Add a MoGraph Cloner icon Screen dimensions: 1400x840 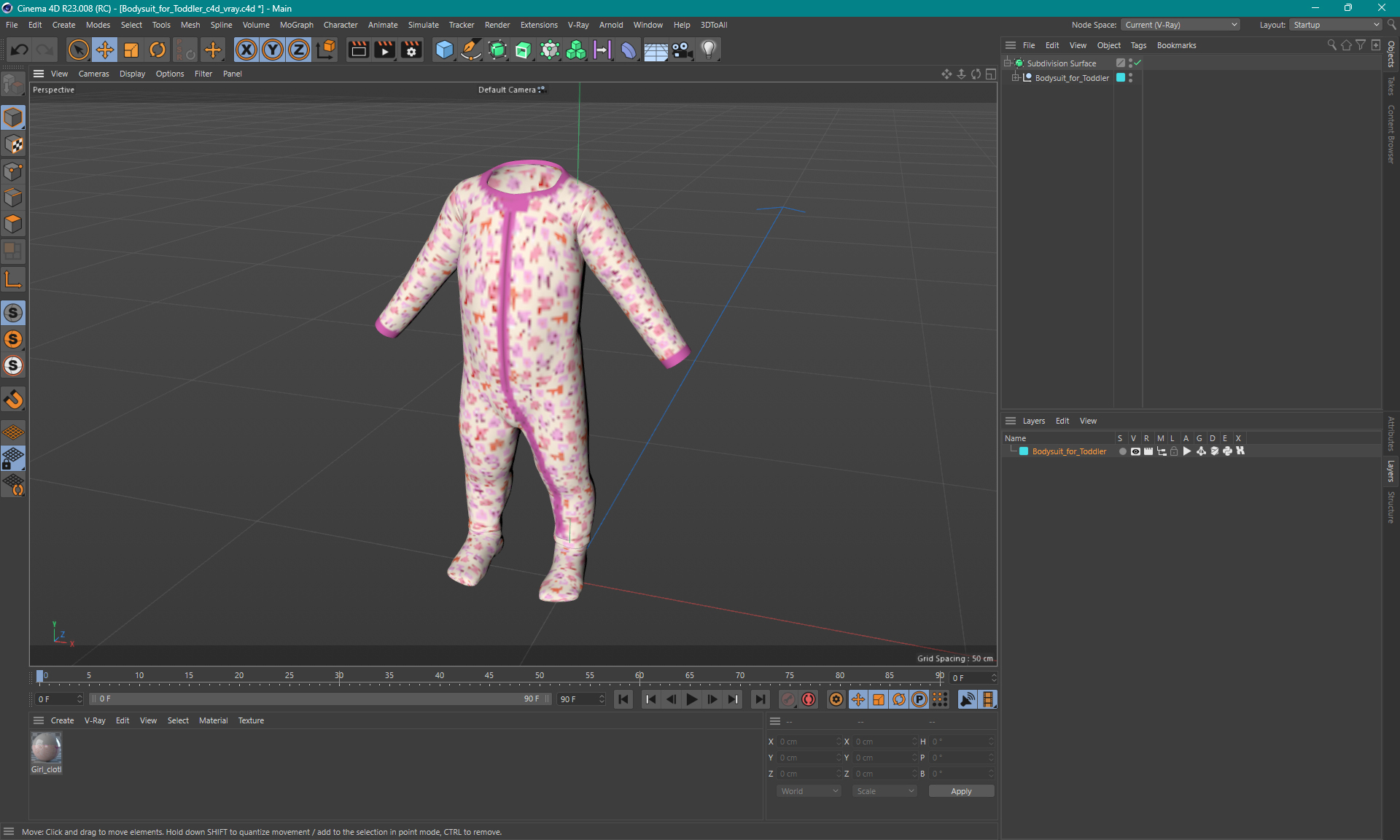pos(576,50)
